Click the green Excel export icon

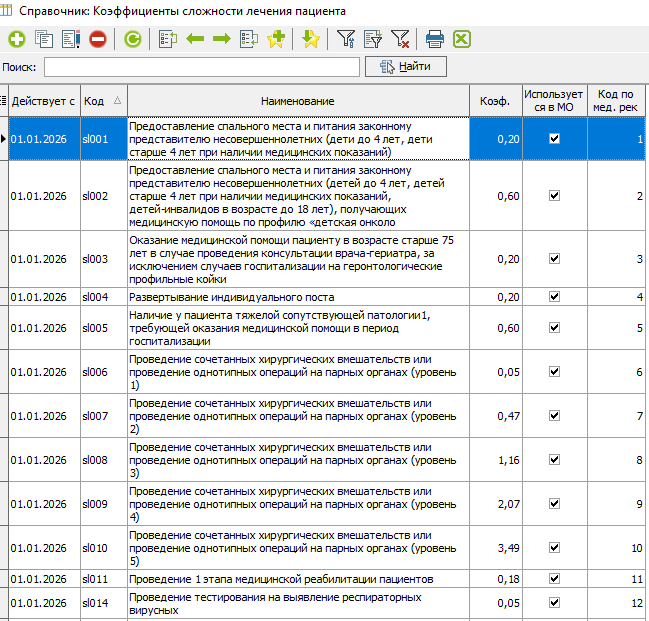tap(462, 40)
